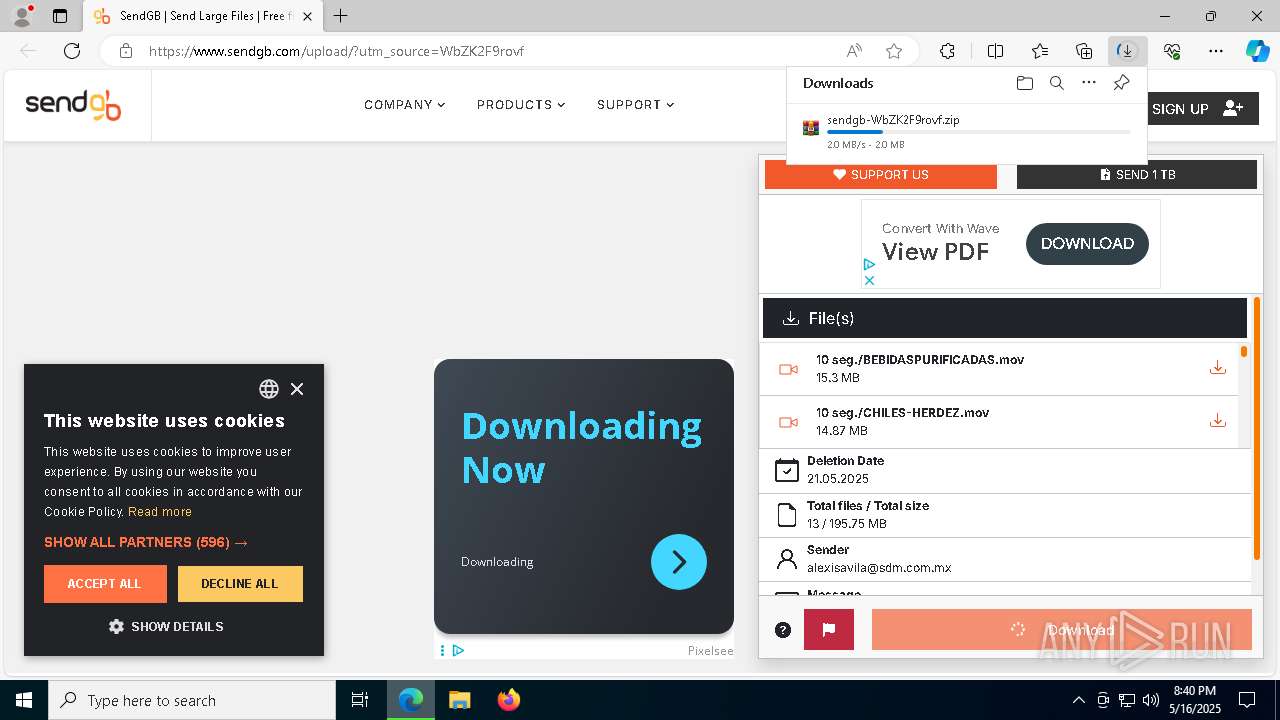The width and height of the screenshot is (1280, 720).
Task: Open the Extensions puzzle icon
Action: pos(947,51)
